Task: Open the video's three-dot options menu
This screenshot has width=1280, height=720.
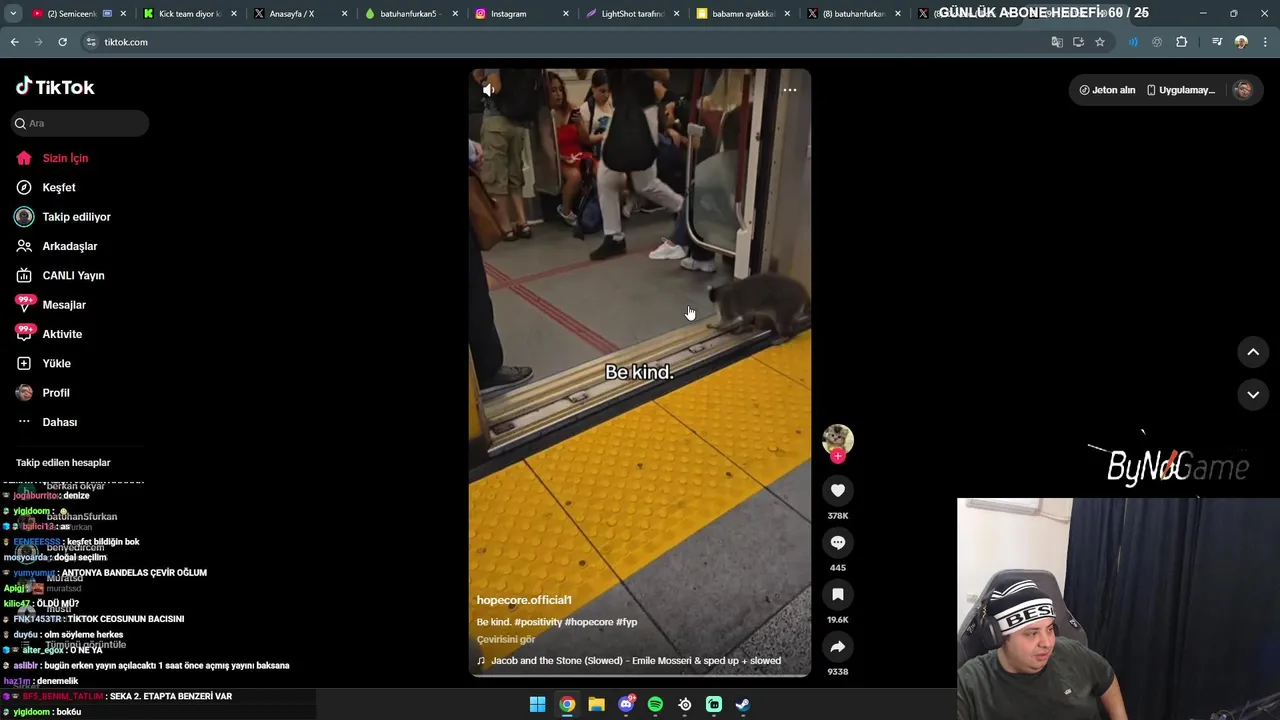Action: pyautogui.click(x=789, y=90)
